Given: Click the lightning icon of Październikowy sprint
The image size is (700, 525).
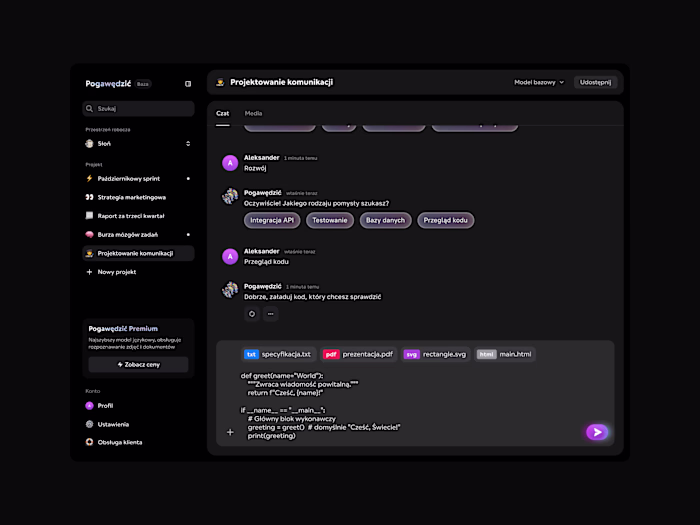Looking at the screenshot, I should [89, 179].
